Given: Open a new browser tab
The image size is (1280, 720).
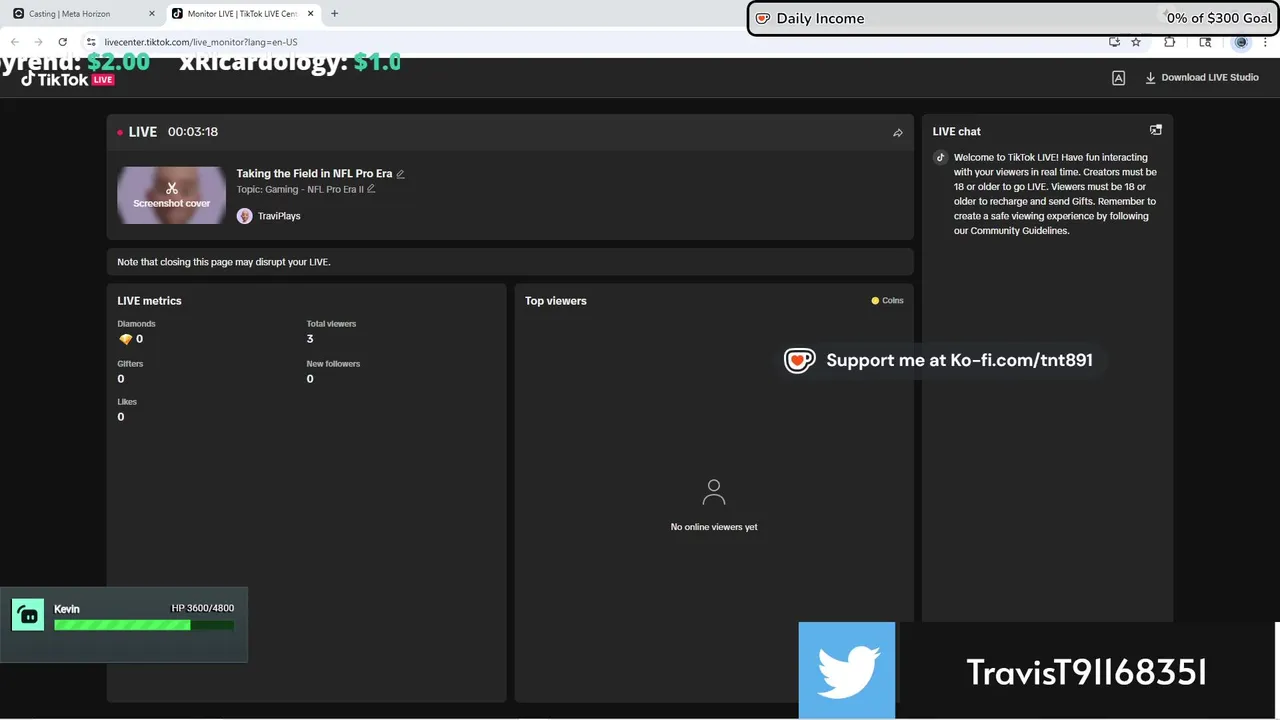Looking at the screenshot, I should point(334,14).
